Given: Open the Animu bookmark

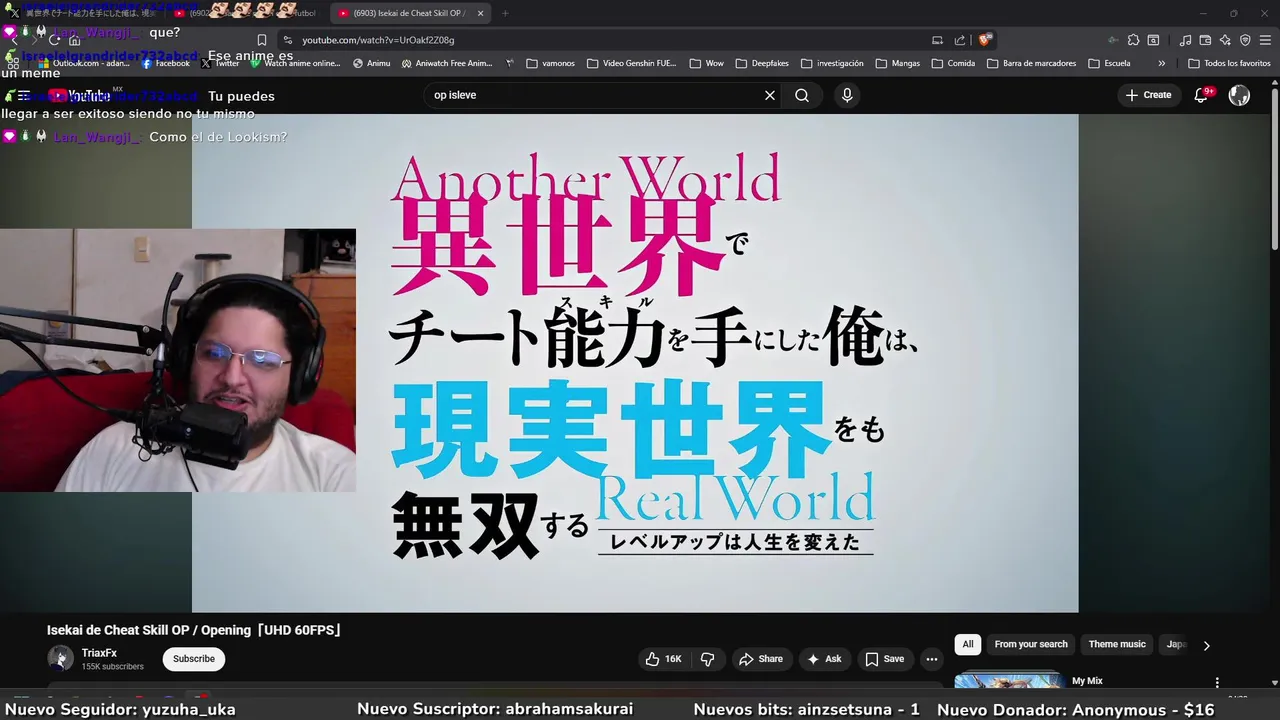Looking at the screenshot, I should (x=371, y=63).
